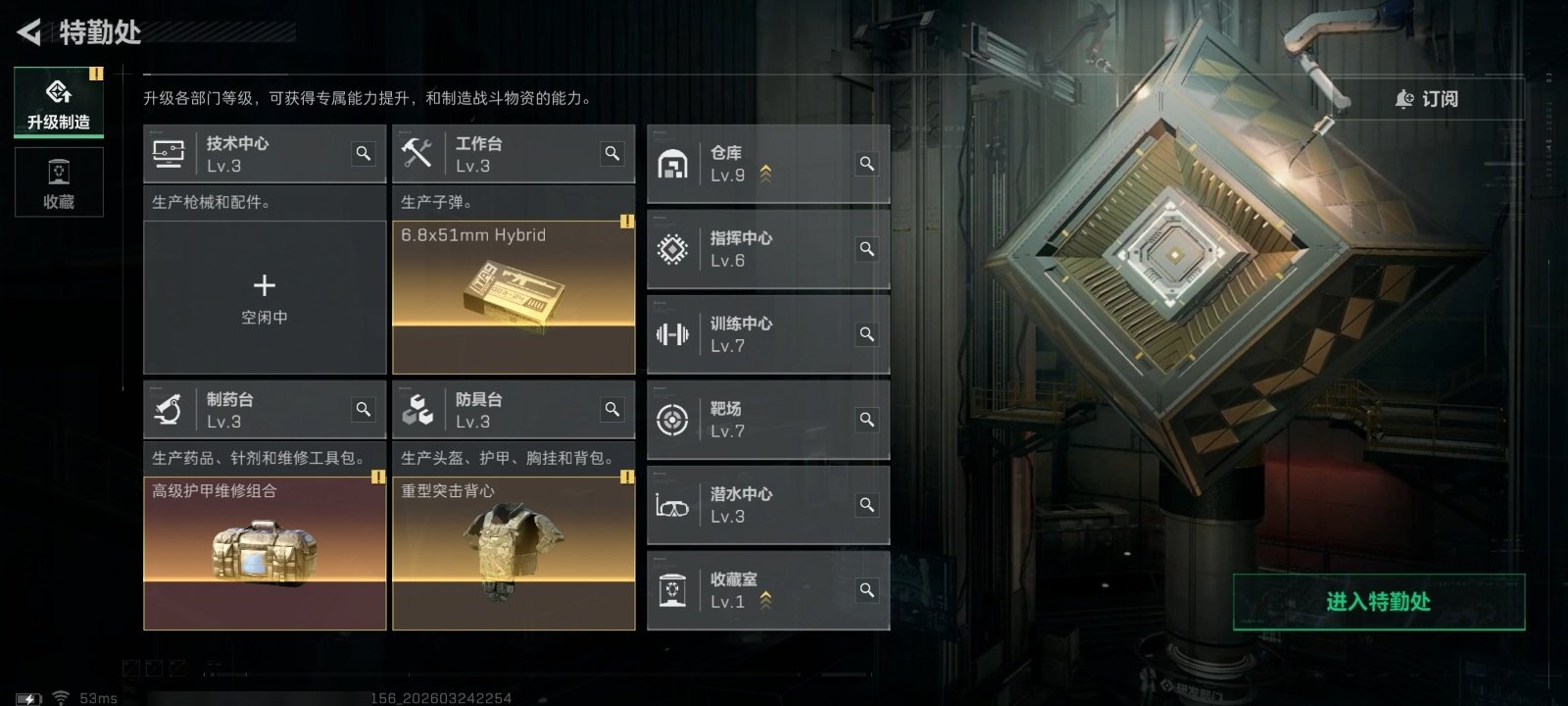Add production in idle 空闲中 slot

(265, 297)
